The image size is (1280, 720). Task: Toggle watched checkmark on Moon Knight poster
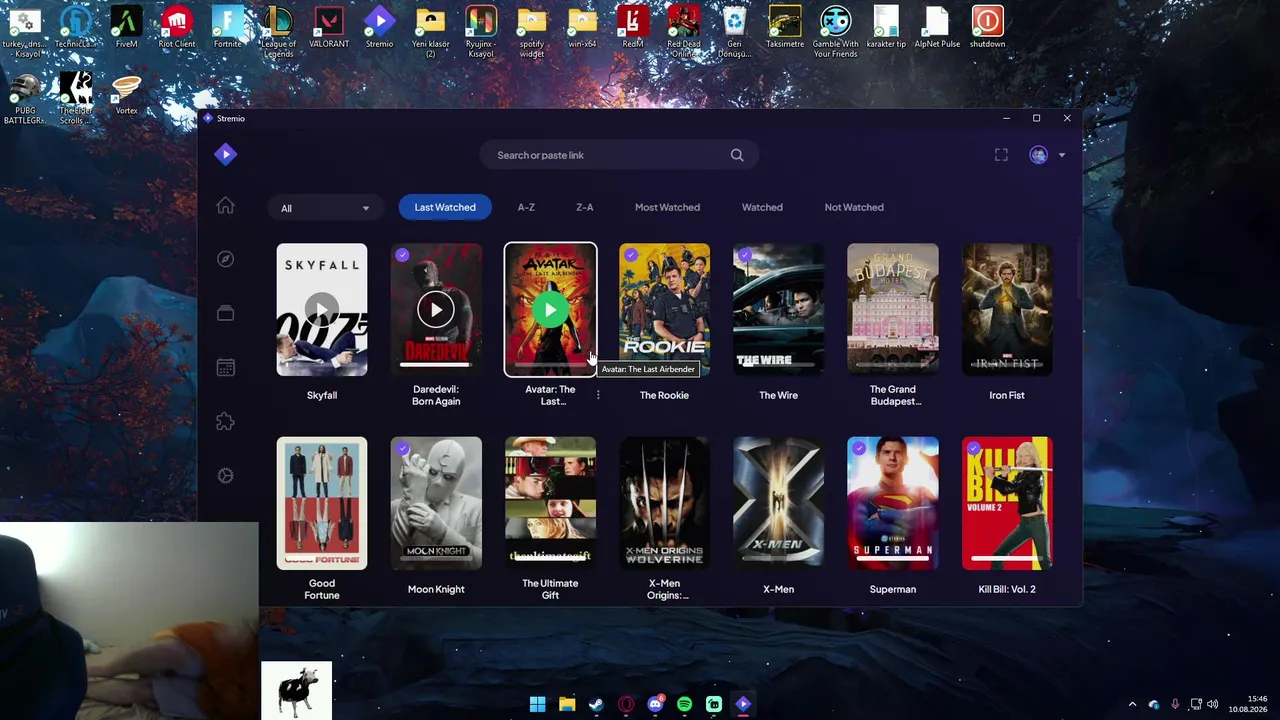pos(402,449)
